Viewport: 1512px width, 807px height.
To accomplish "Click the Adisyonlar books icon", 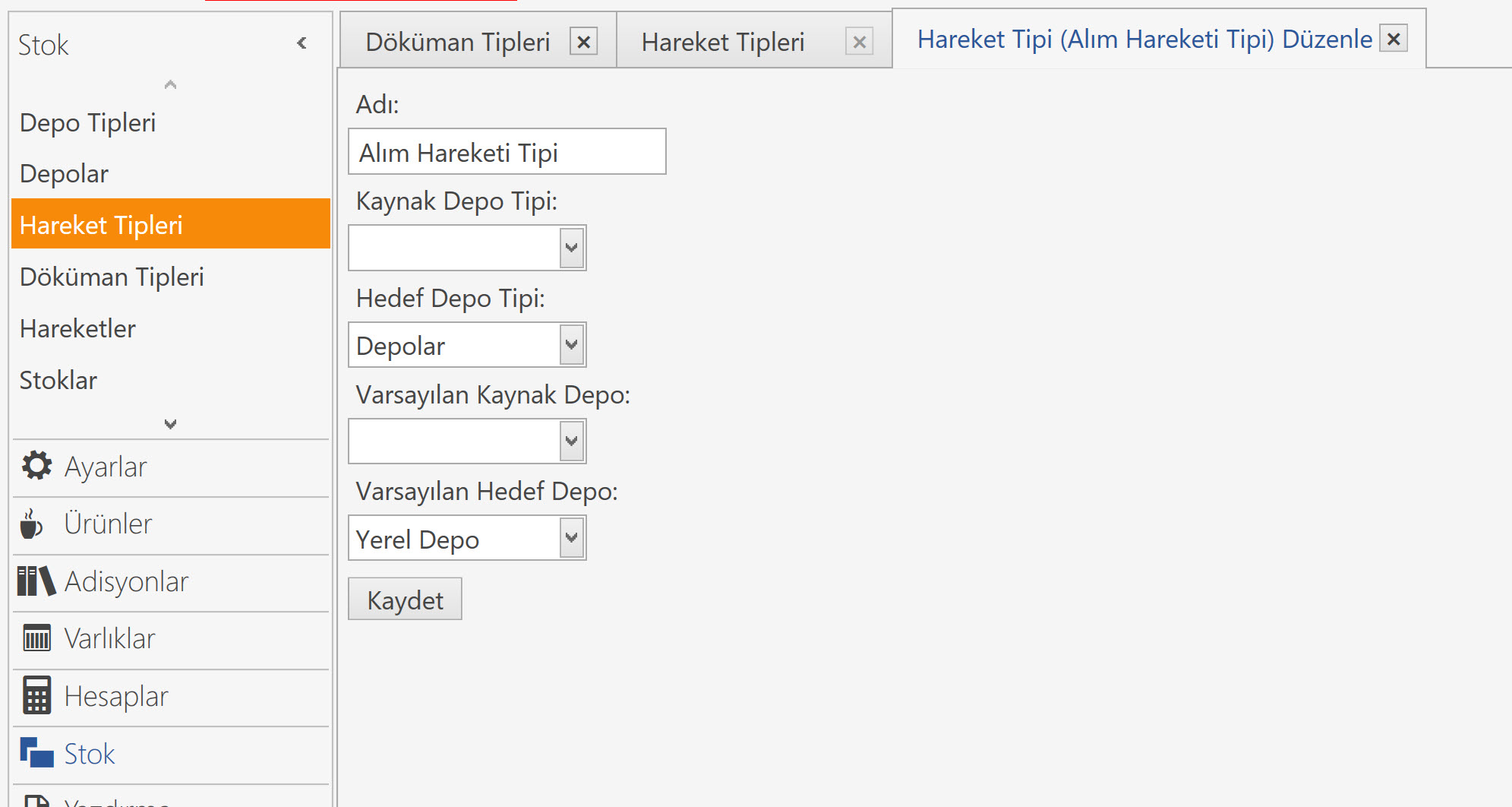I will pyautogui.click(x=36, y=581).
